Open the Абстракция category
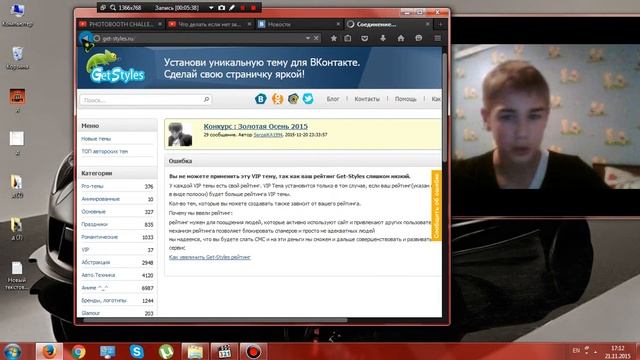This screenshot has height=360, width=640. [96, 262]
